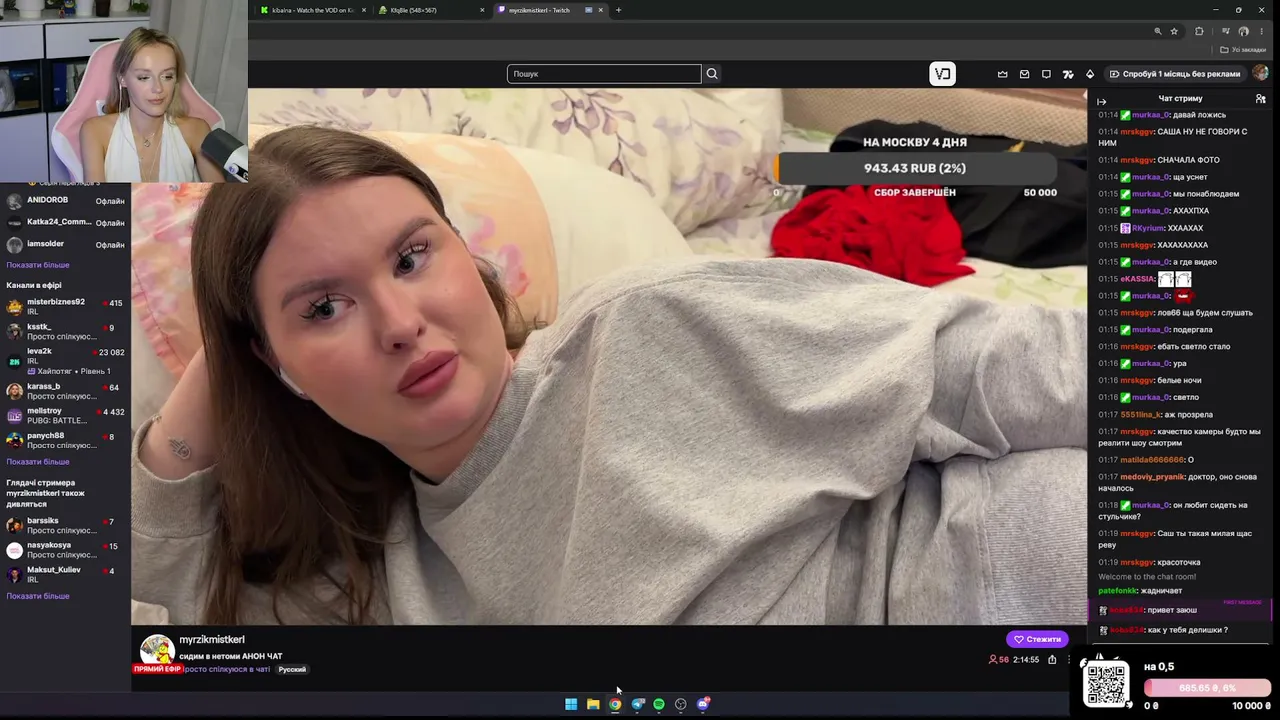The width and height of the screenshot is (1280, 720).
Task: Open the Twitch inbox notifications icon
Action: 1025,74
